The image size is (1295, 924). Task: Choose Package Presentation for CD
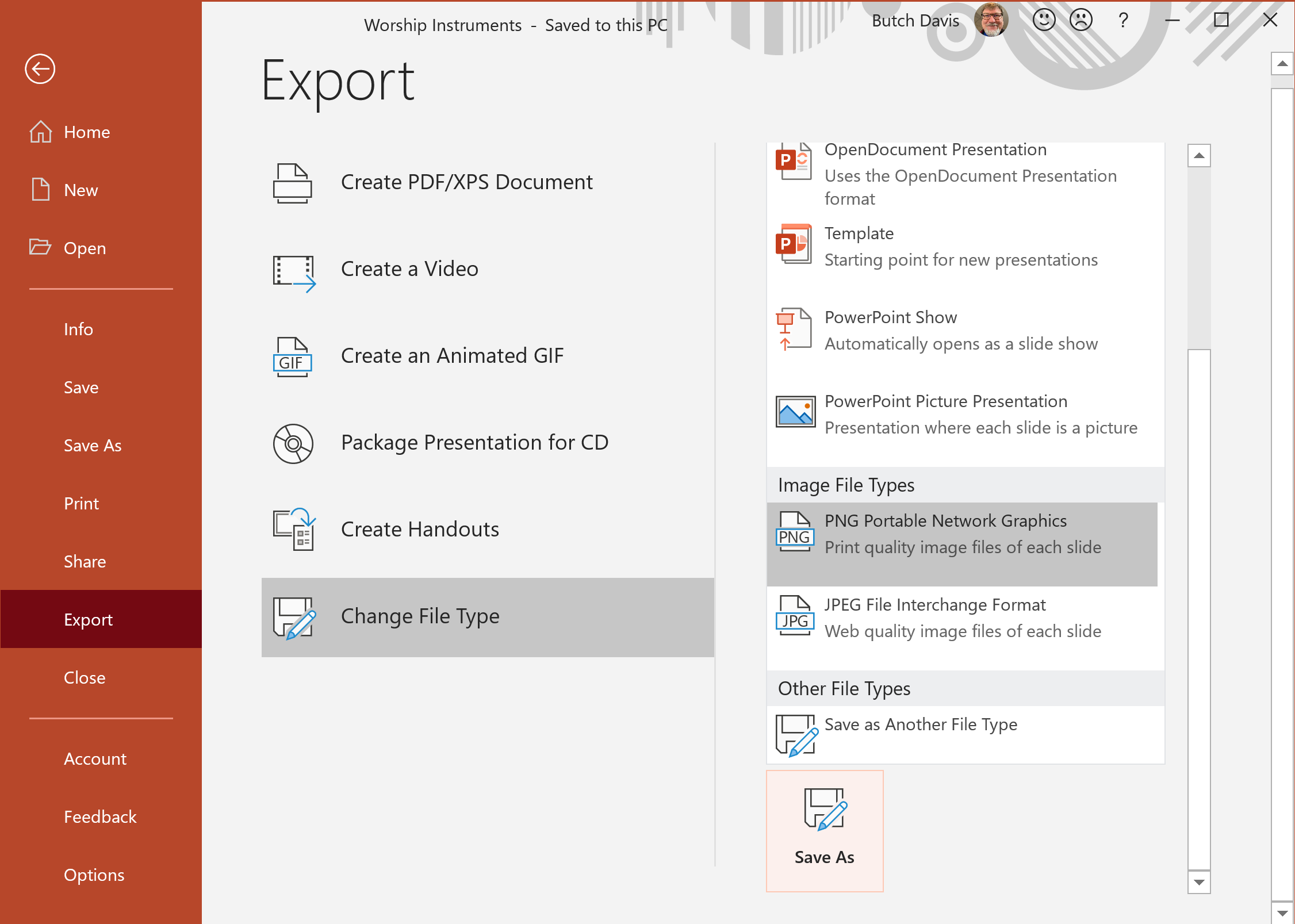point(474,443)
